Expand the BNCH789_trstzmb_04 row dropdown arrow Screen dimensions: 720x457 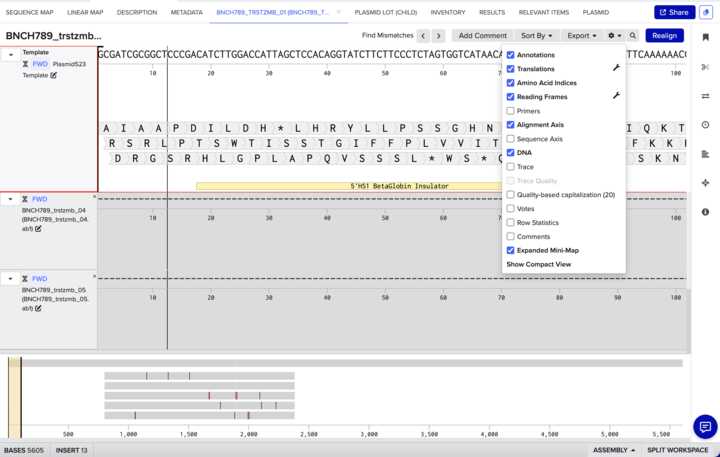11,199
